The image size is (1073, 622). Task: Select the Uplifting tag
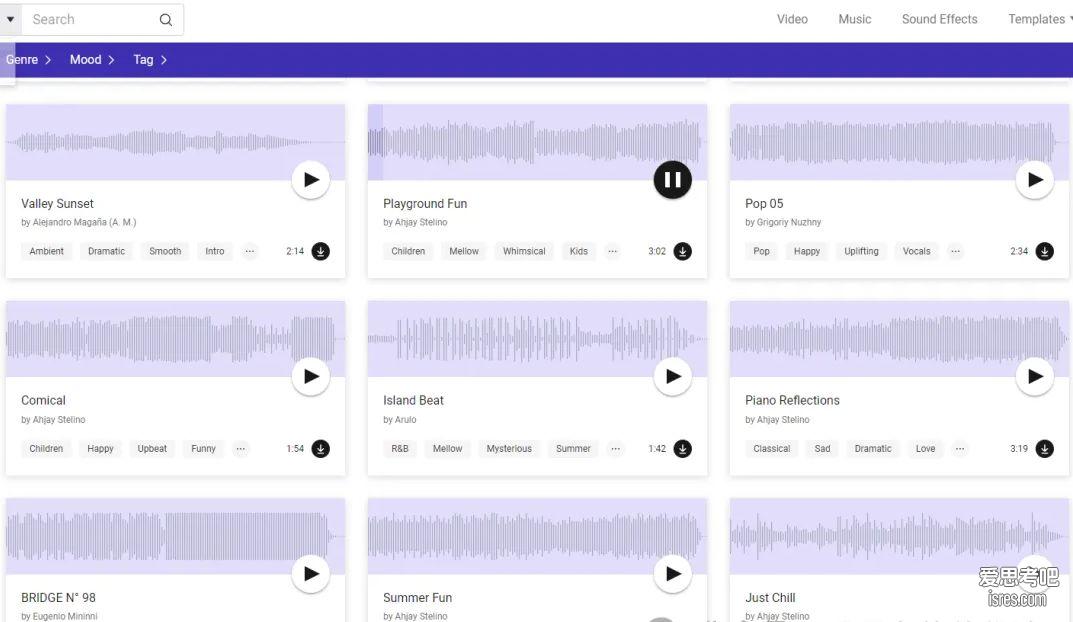pyautogui.click(x=862, y=251)
